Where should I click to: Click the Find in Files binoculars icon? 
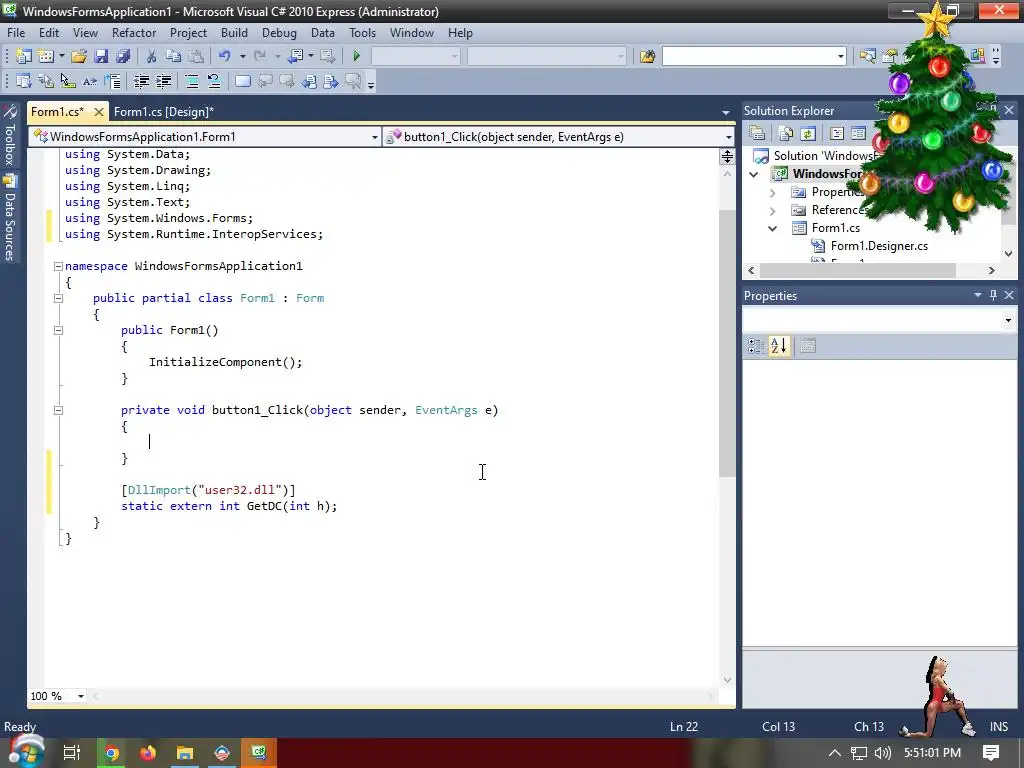tap(647, 56)
